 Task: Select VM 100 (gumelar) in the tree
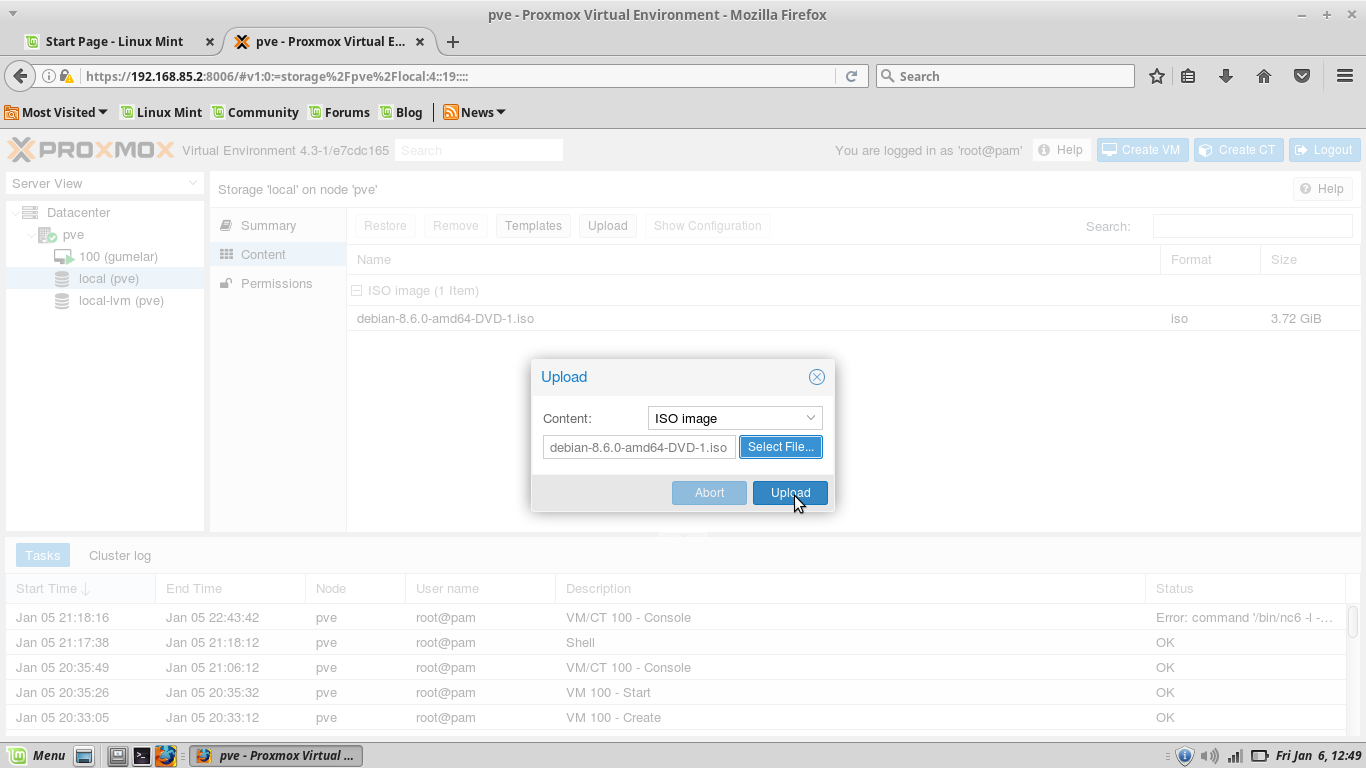(118, 257)
